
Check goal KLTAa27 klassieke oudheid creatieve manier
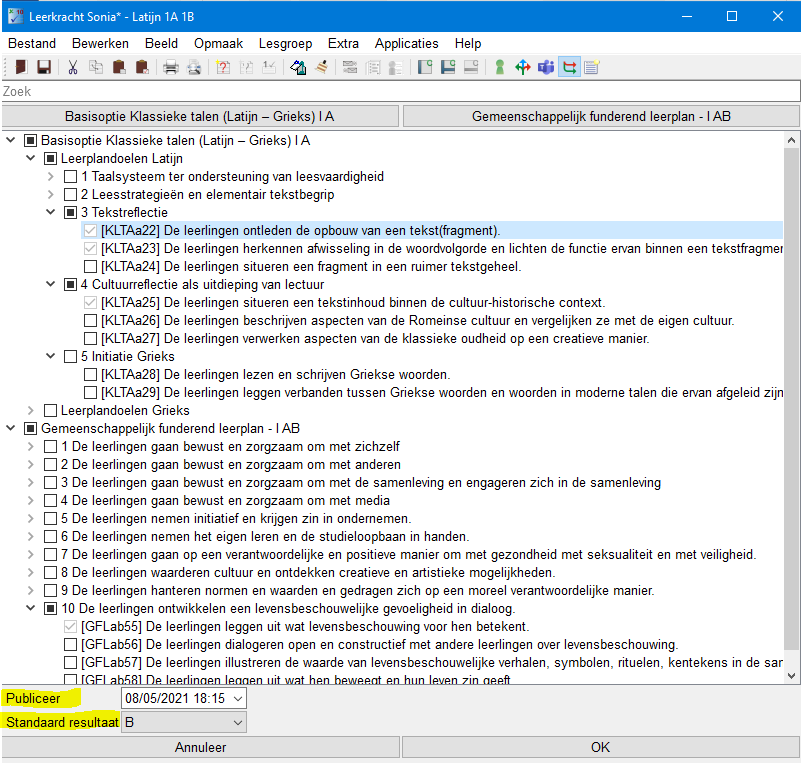pyautogui.click(x=90, y=339)
